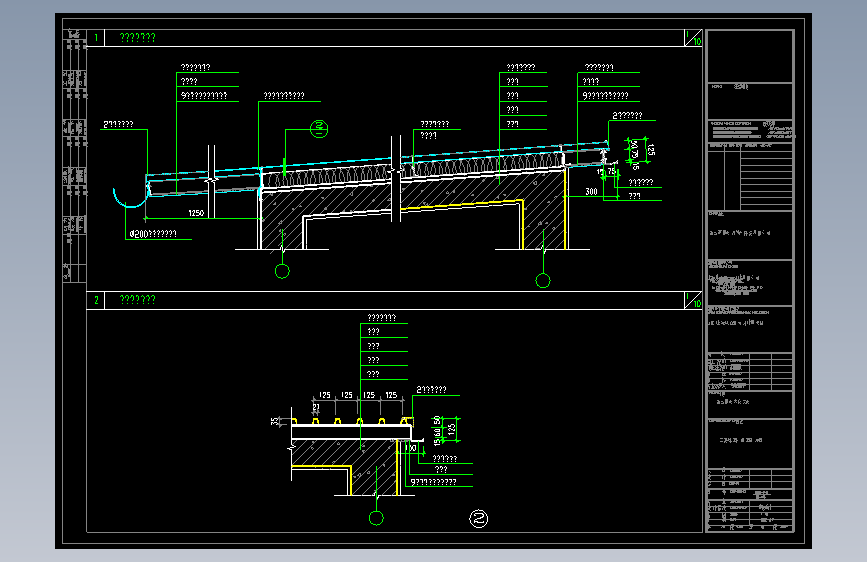Viewport: 867px width, 562px height.
Task: Select the 1/10 scale box of detail 2
Action: (693, 300)
